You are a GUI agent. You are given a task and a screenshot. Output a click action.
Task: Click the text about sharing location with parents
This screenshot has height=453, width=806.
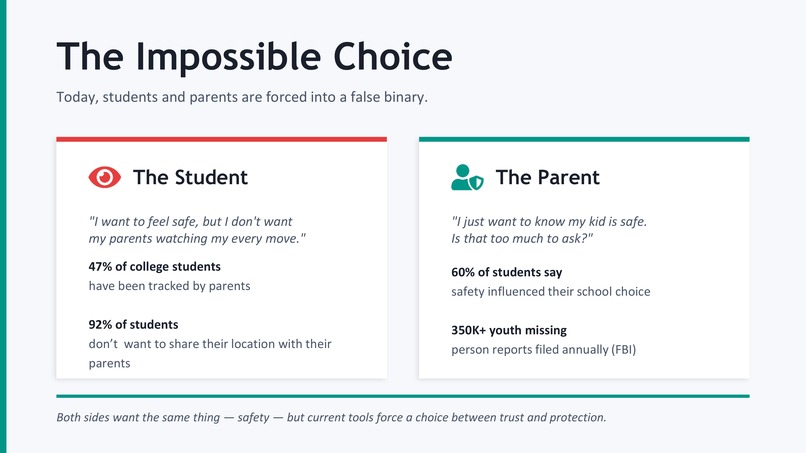coord(210,353)
